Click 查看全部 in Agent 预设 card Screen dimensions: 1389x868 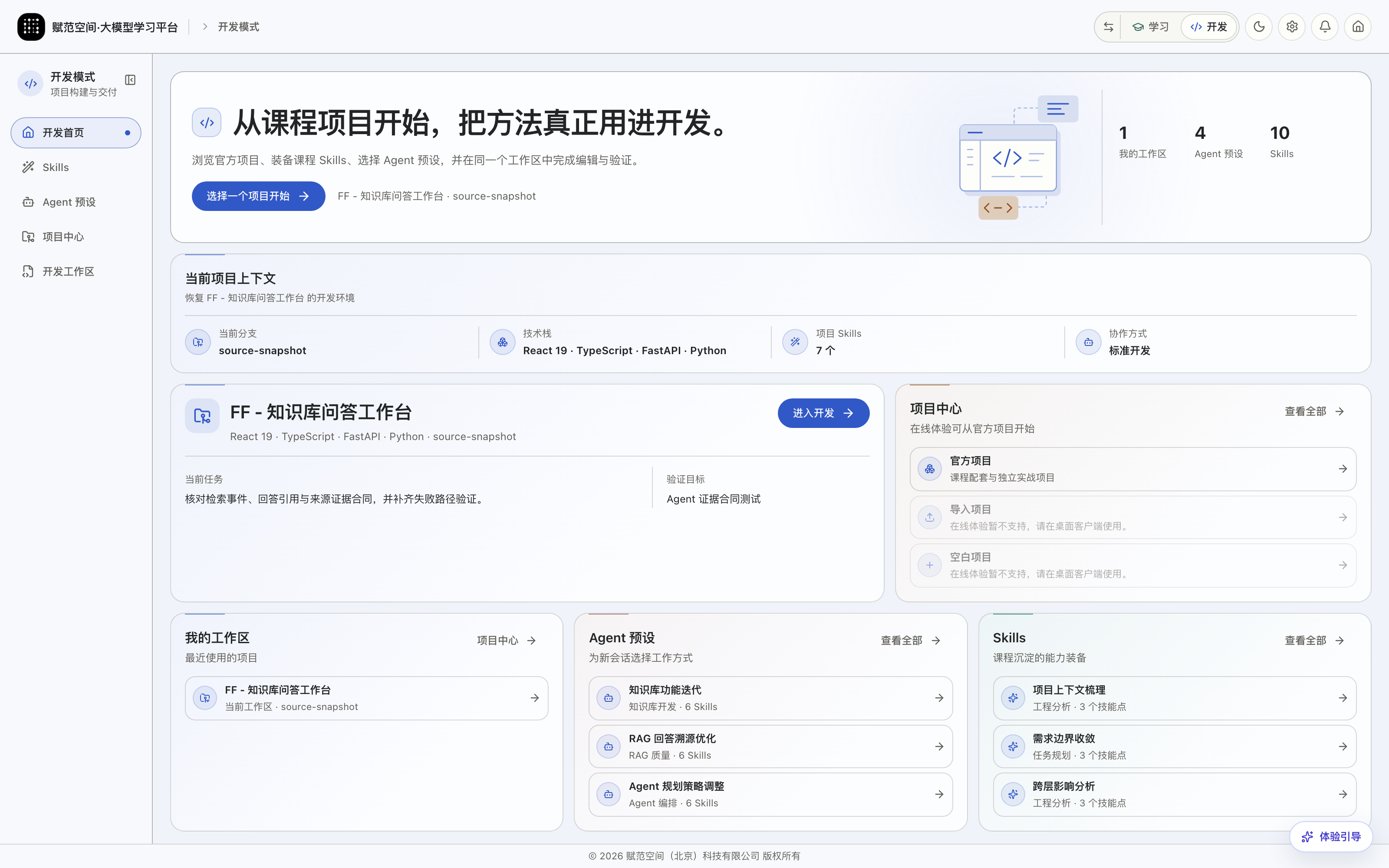coord(911,641)
